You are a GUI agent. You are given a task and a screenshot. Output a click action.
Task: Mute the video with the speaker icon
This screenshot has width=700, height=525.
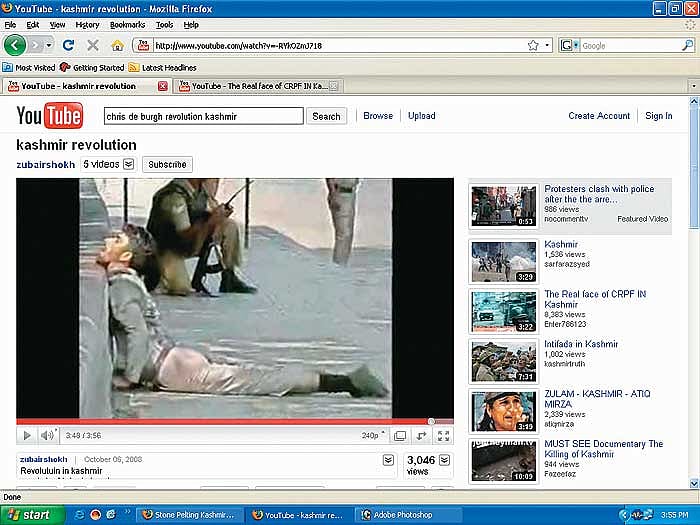[47, 436]
